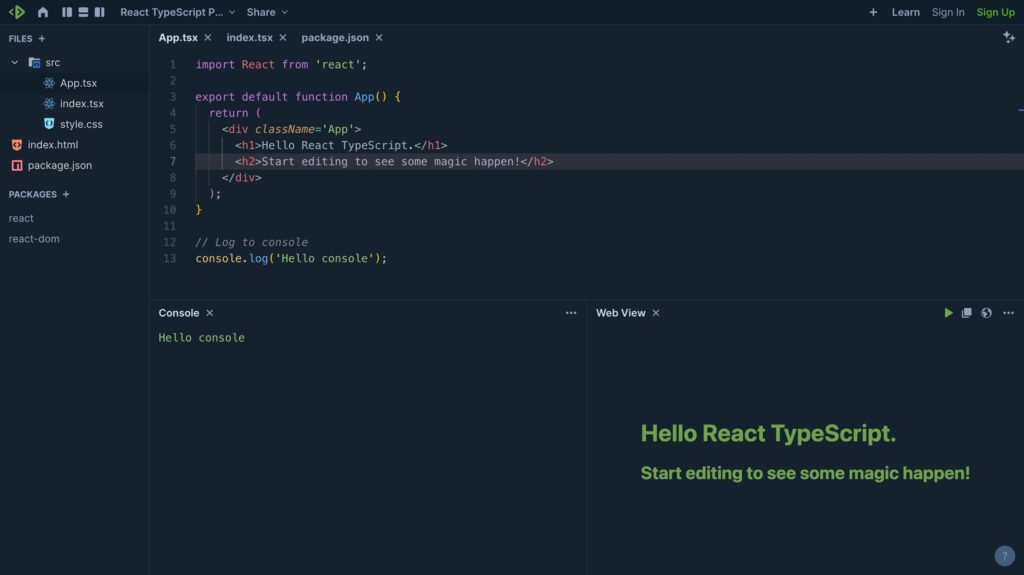Image resolution: width=1024 pixels, height=575 pixels.
Task: Click the Sign Up link
Action: (x=995, y=12)
